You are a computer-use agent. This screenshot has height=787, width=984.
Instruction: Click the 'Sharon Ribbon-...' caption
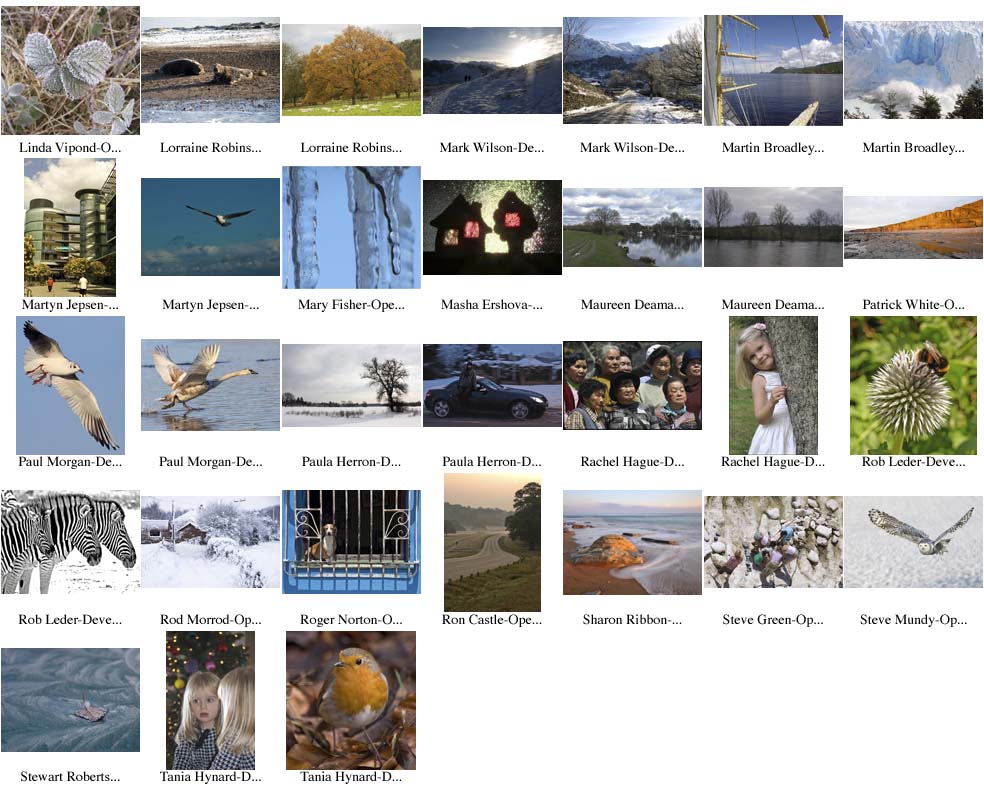(633, 619)
